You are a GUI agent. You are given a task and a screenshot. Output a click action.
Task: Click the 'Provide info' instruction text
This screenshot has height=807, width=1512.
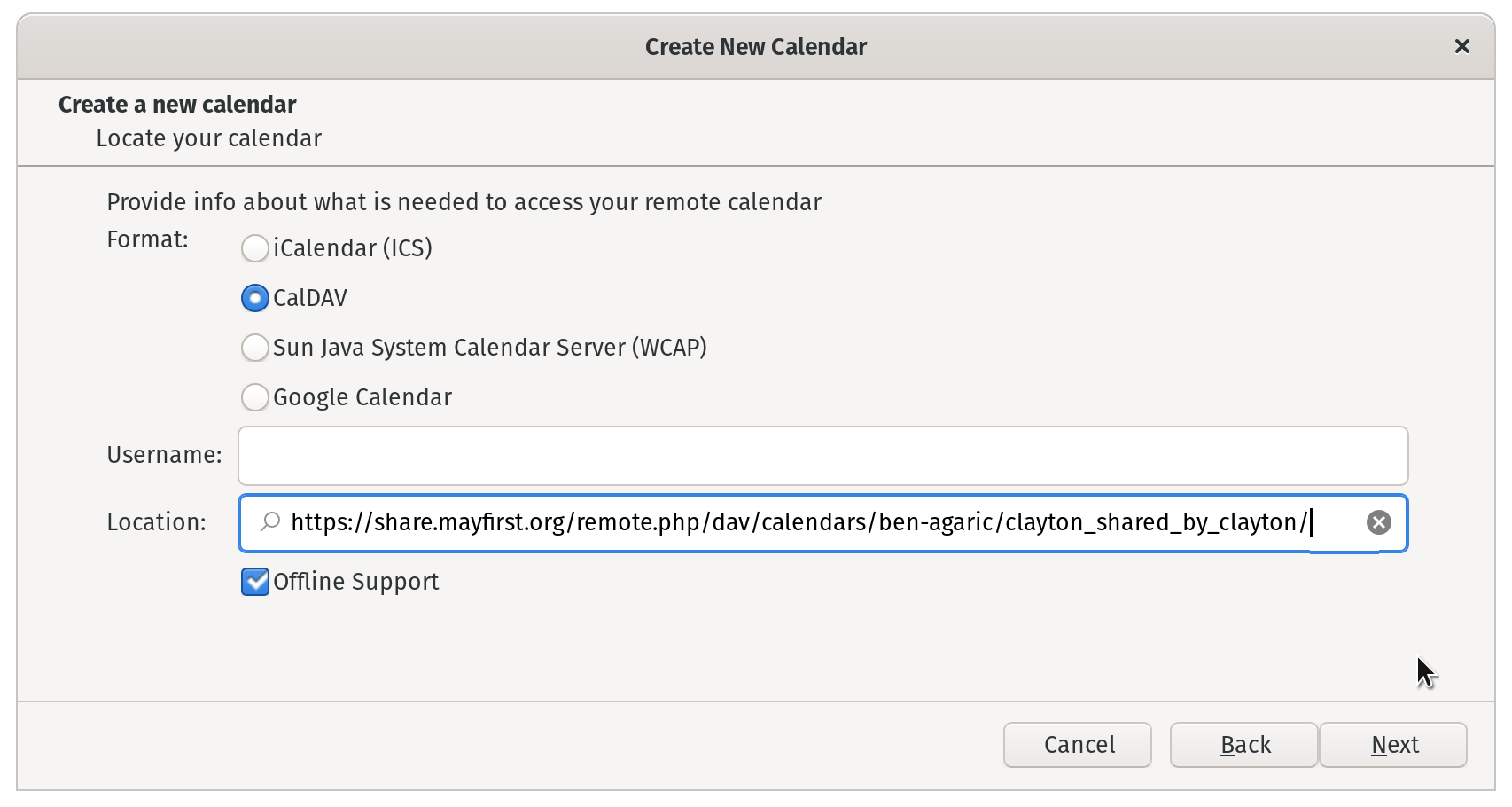[464, 202]
